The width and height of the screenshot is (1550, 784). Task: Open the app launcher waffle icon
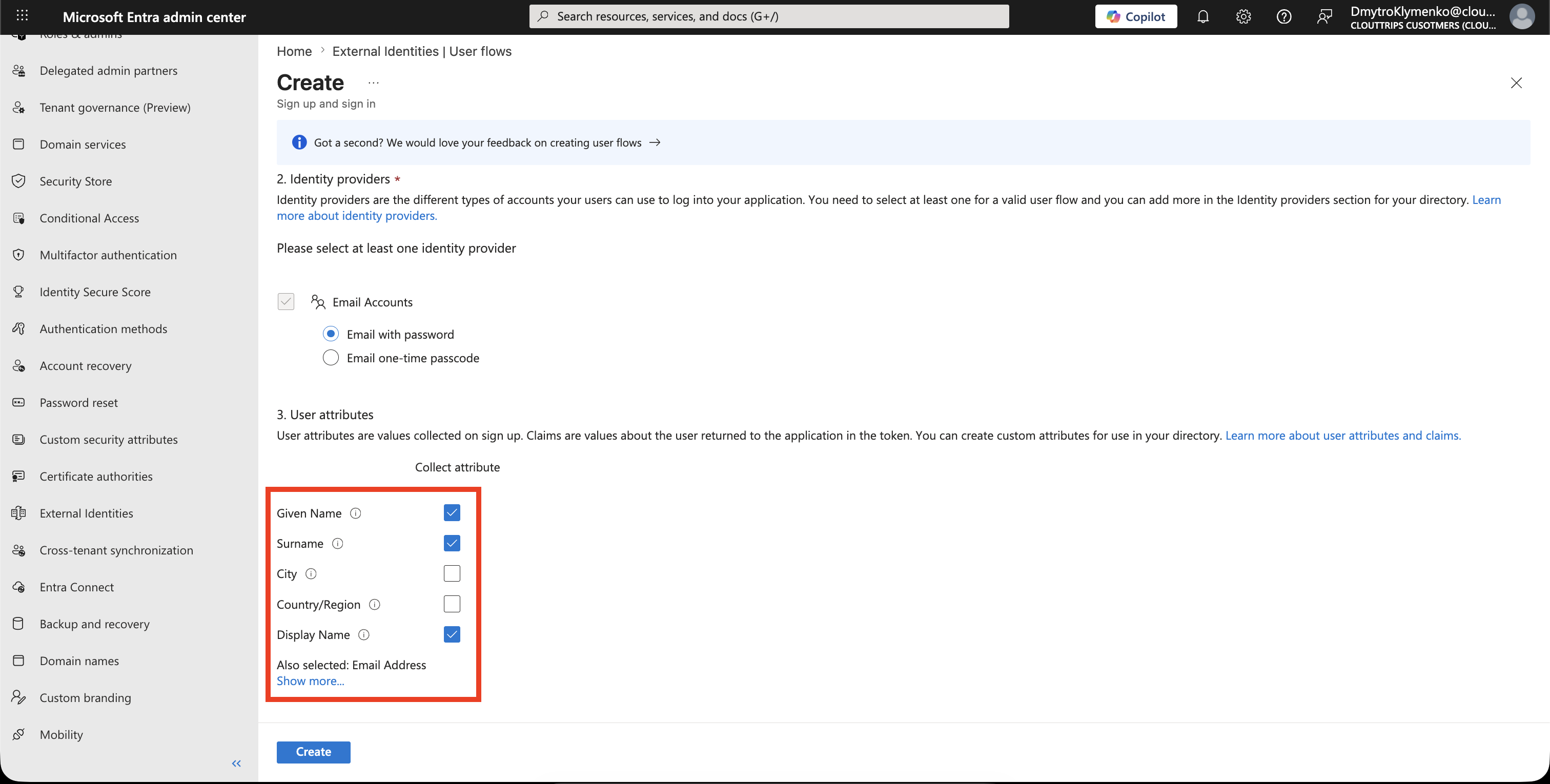pos(22,16)
